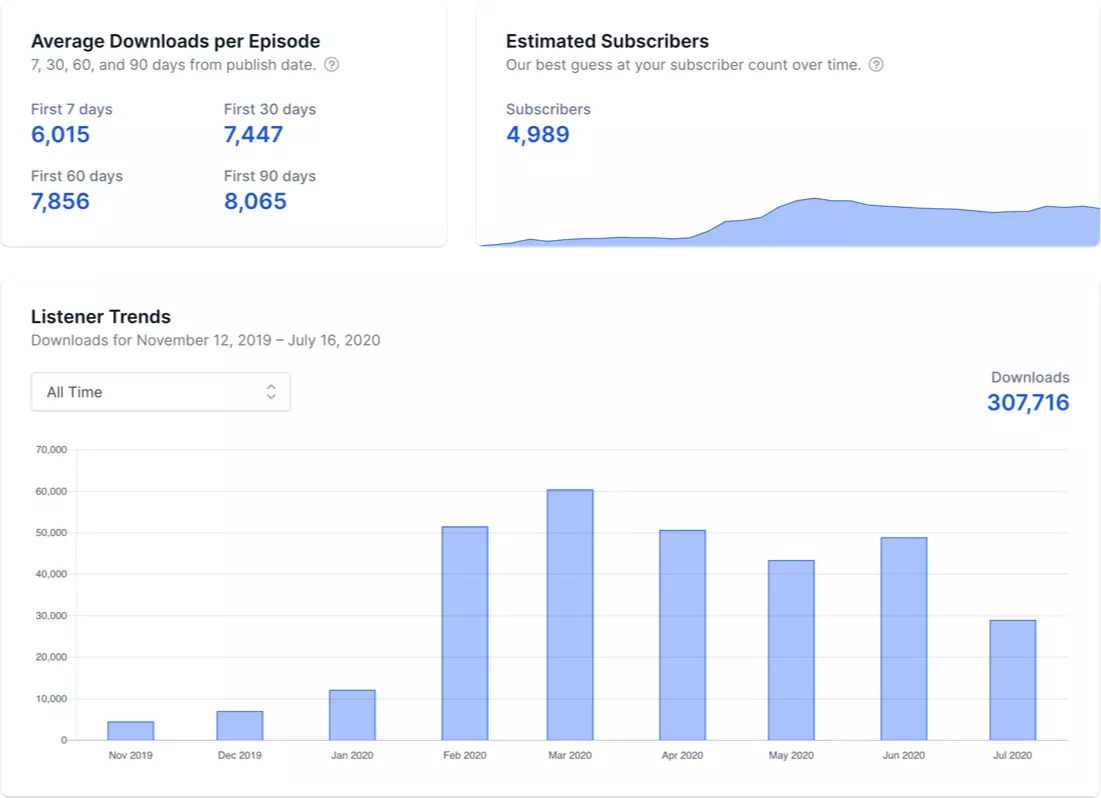Click help icon beside Average Downloads subtitle
Screen dimensions: 1101x798
pyautogui.click(x=332, y=65)
